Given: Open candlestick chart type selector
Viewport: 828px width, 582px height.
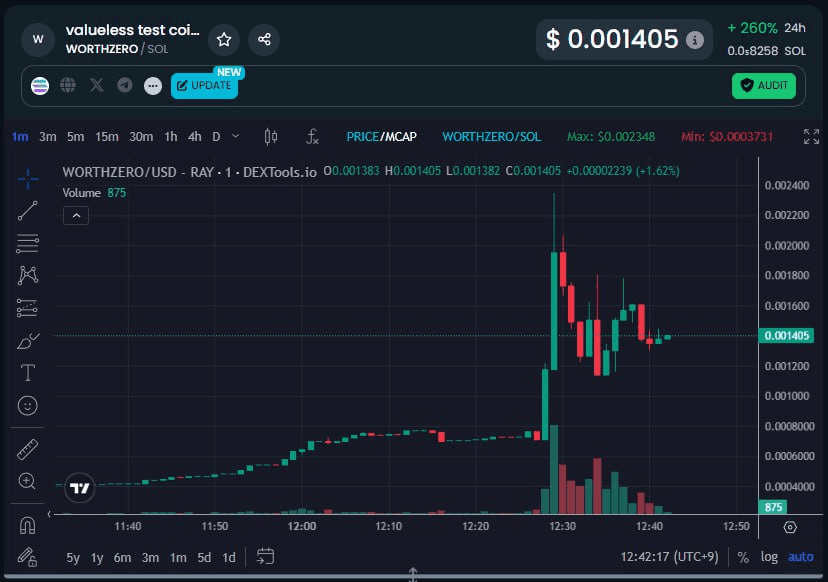Looking at the screenshot, I should pos(271,137).
